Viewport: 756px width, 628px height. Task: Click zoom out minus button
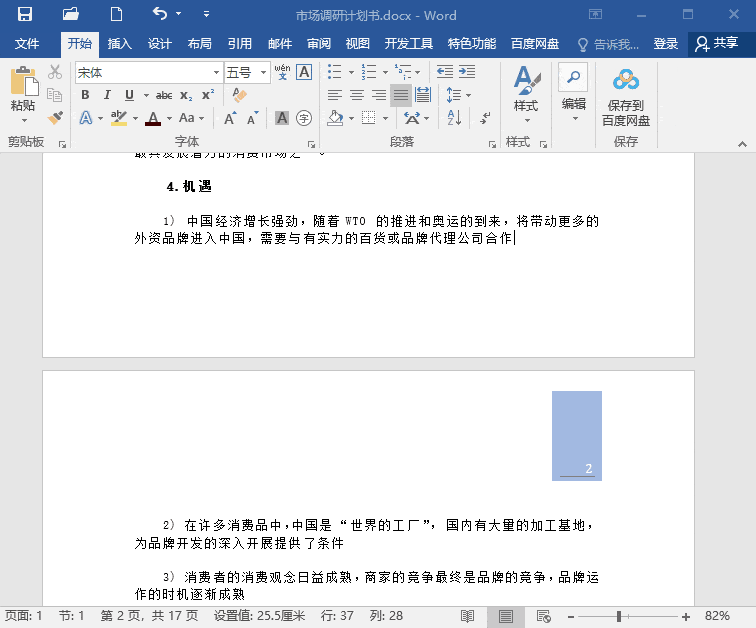pyautogui.click(x=571, y=616)
